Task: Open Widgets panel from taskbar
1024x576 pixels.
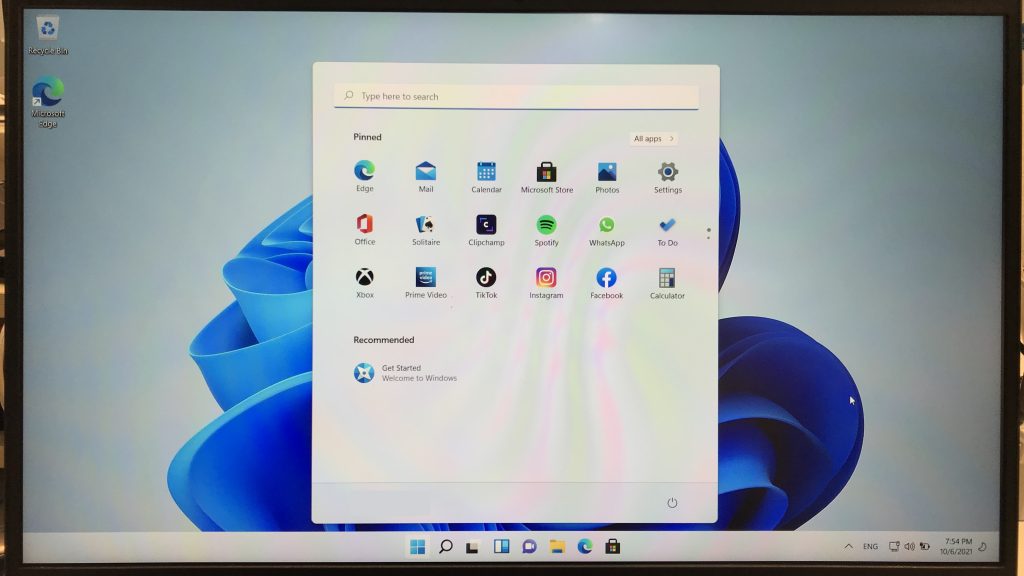Action: point(501,547)
